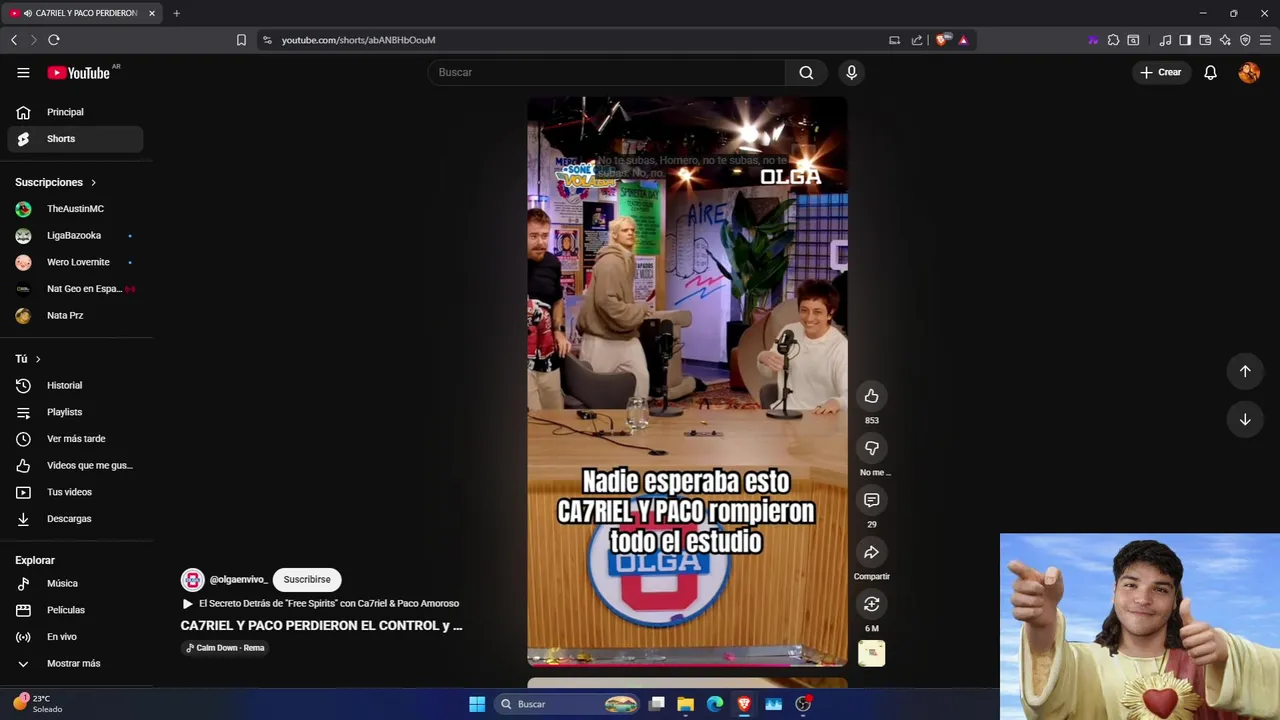Expand the Suscripciones section chevron

point(93,182)
